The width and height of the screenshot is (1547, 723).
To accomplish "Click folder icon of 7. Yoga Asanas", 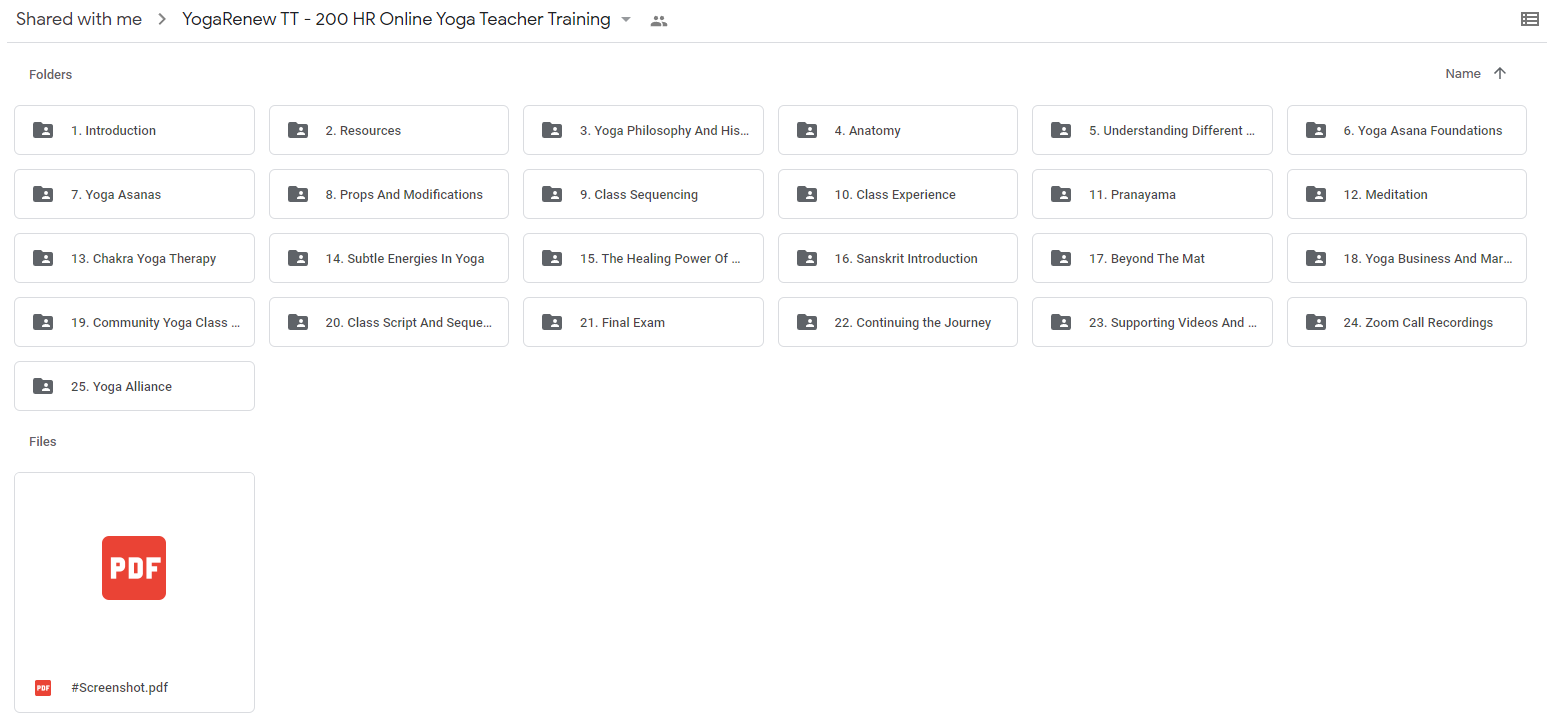I will [43, 194].
